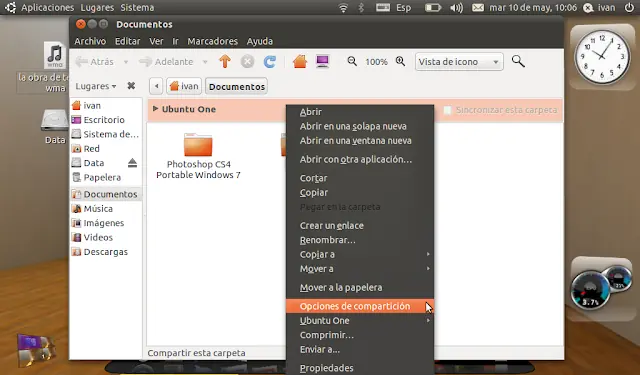Open the Aplicaciones panel menu
The width and height of the screenshot is (640, 375).
(x=47, y=7)
